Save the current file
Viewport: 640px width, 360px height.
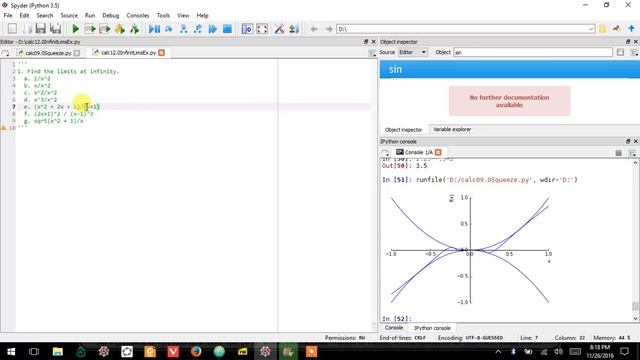40,29
